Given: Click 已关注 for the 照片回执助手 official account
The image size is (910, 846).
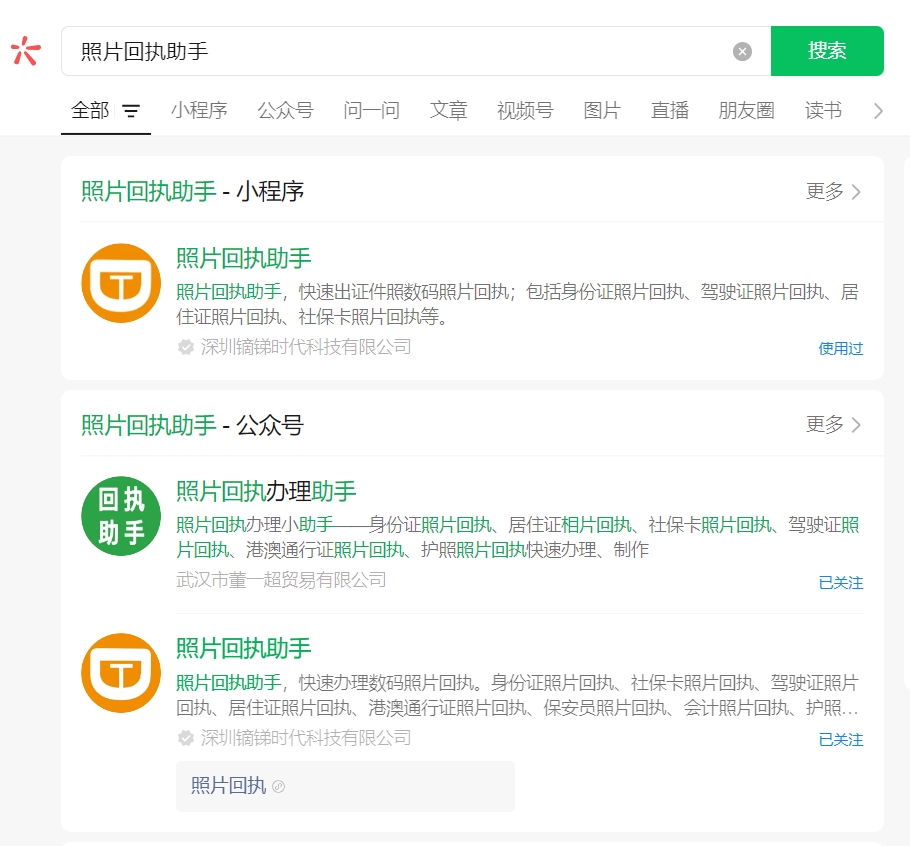Looking at the screenshot, I should [x=840, y=739].
